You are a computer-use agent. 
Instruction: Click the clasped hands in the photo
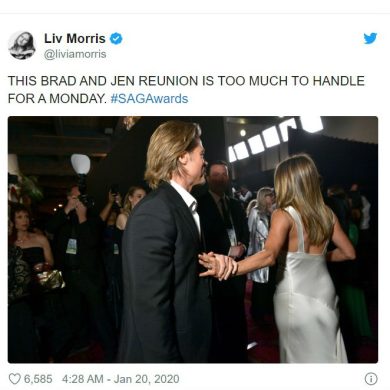tap(217, 265)
